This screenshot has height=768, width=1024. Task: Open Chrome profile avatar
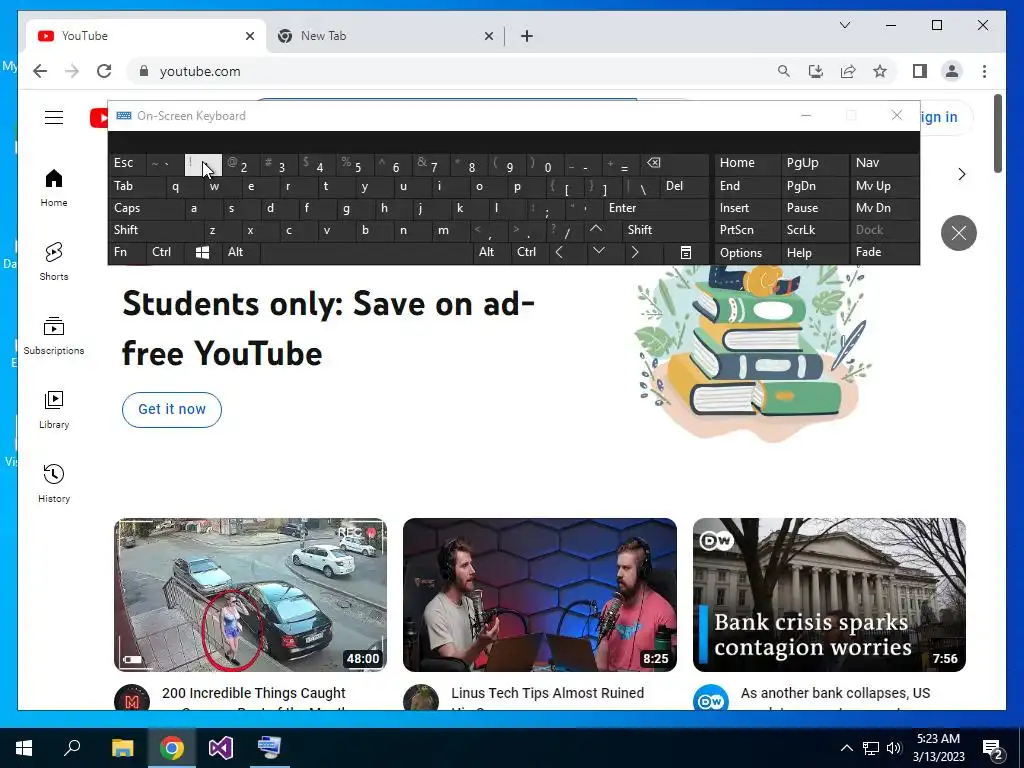pos(952,71)
